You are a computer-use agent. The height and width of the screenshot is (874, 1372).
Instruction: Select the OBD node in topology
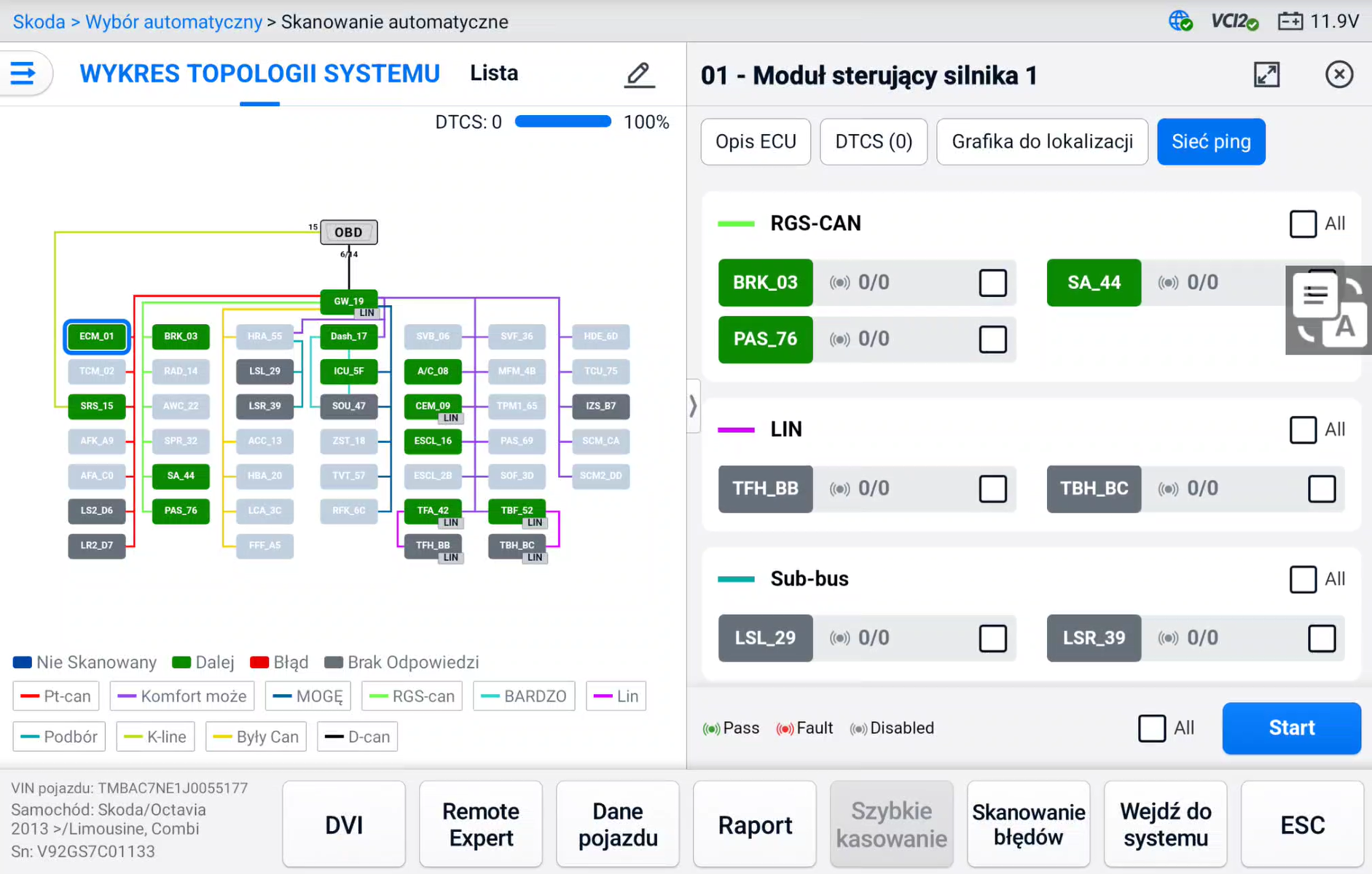coord(348,232)
